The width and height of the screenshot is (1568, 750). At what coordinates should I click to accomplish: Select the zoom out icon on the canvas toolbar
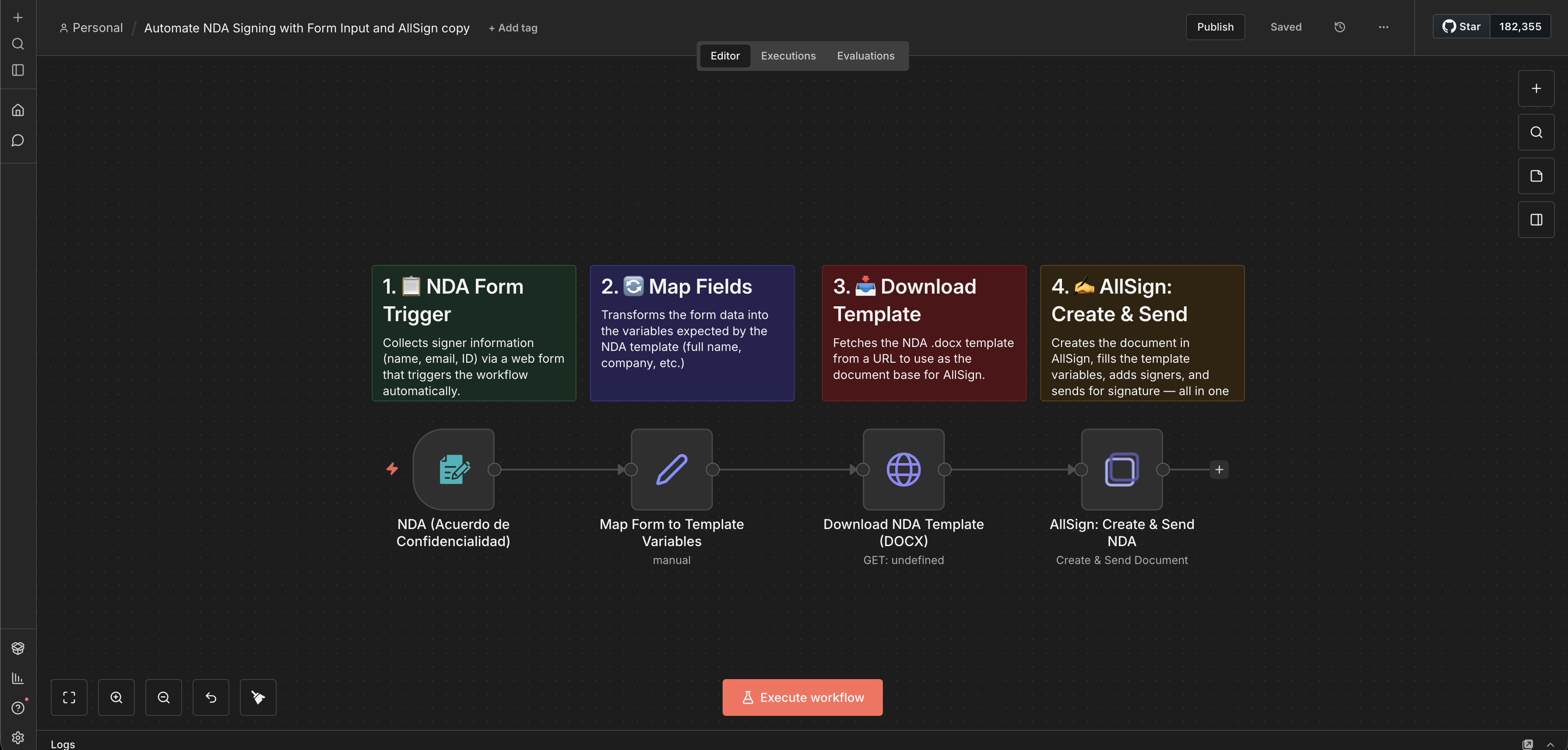(163, 697)
